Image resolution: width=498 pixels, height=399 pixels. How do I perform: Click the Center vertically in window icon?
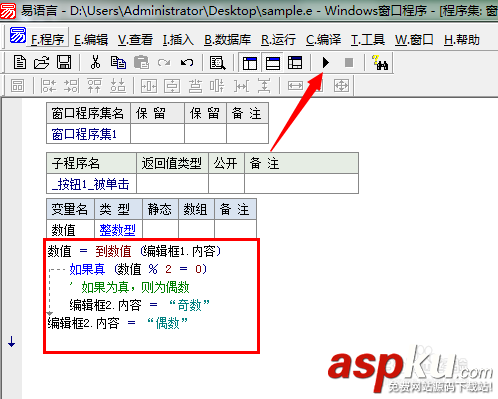[x=172, y=86]
